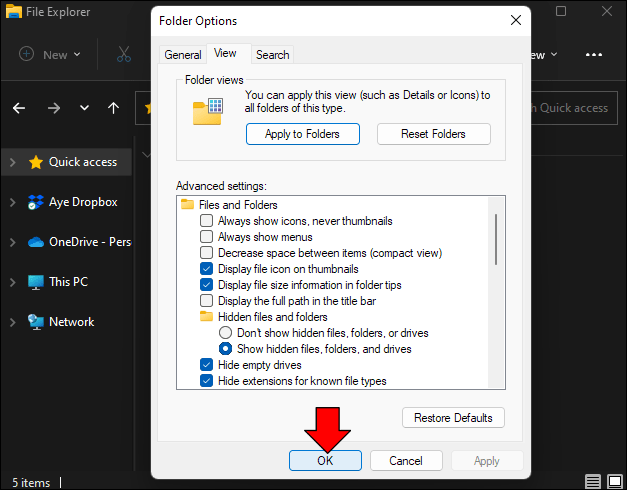This screenshot has height=490, width=627.
Task: Click the Up arrow navigation icon
Action: pyautogui.click(x=114, y=108)
